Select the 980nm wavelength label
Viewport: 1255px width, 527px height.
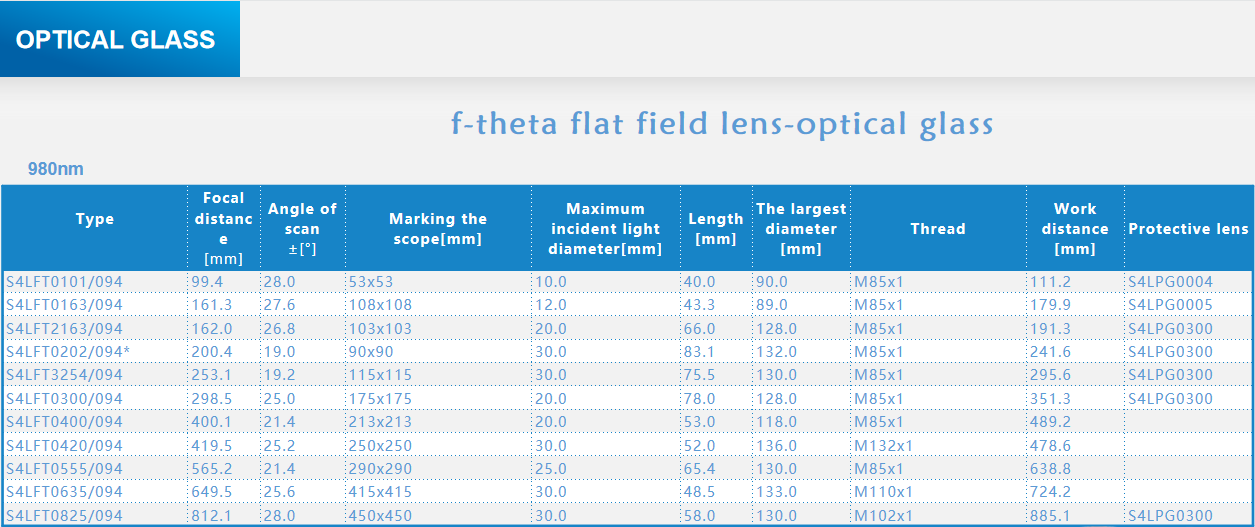point(56,169)
